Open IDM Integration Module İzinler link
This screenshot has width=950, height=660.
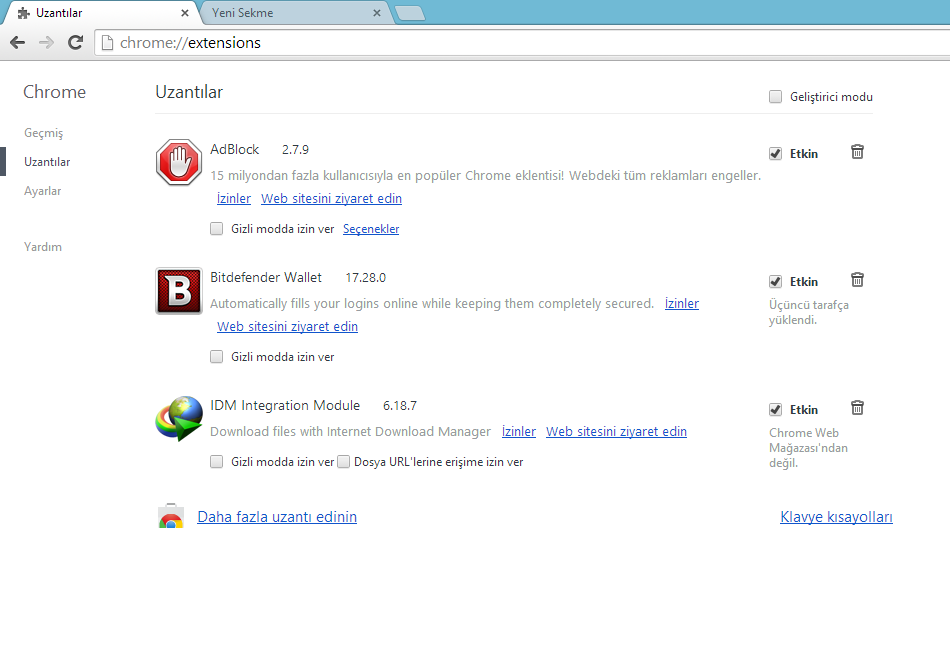click(x=519, y=431)
